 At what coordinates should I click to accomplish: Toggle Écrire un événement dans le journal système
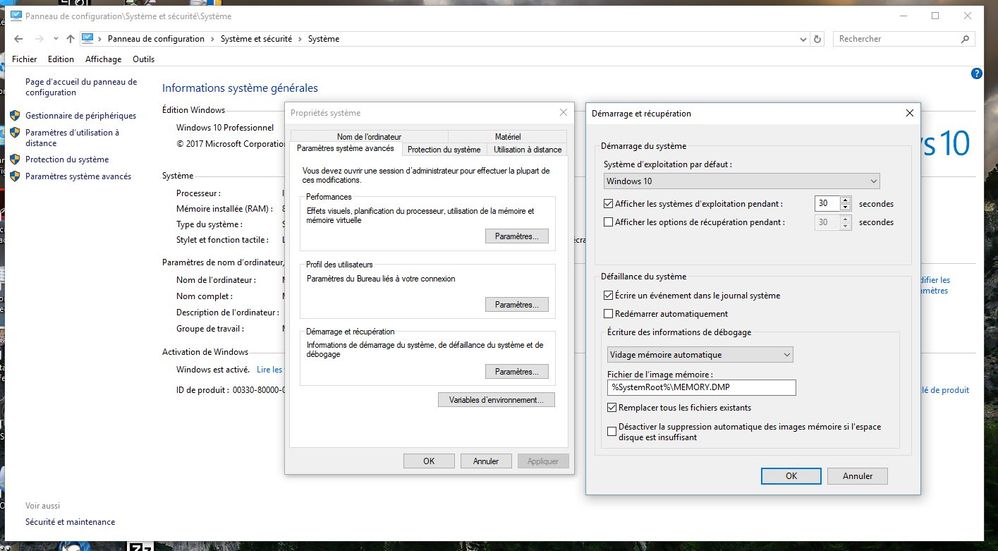click(x=608, y=296)
